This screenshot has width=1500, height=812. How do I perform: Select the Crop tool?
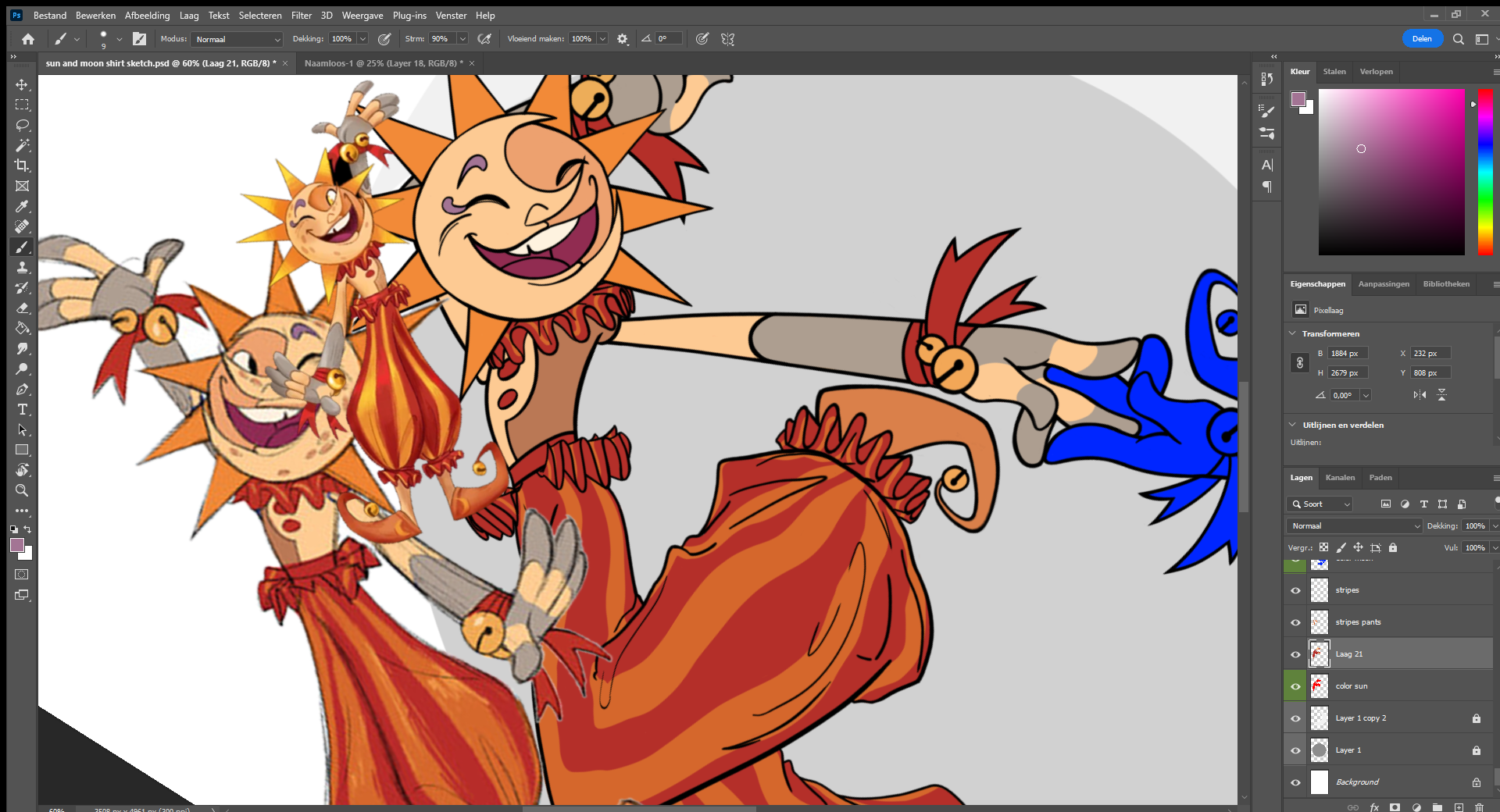click(x=22, y=166)
